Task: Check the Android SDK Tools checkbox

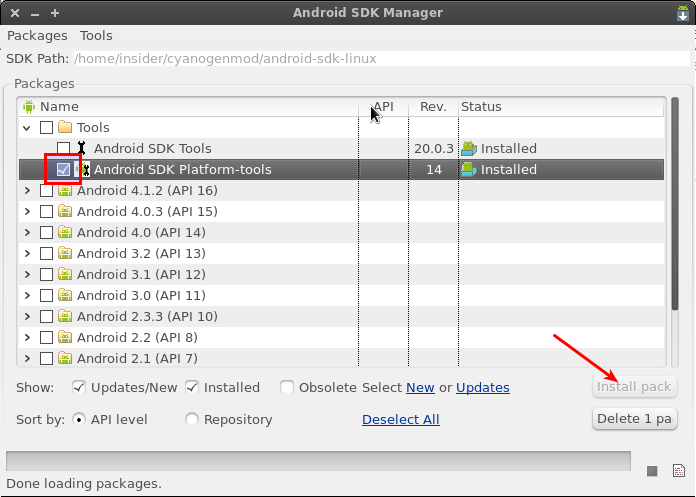Action: point(63,148)
